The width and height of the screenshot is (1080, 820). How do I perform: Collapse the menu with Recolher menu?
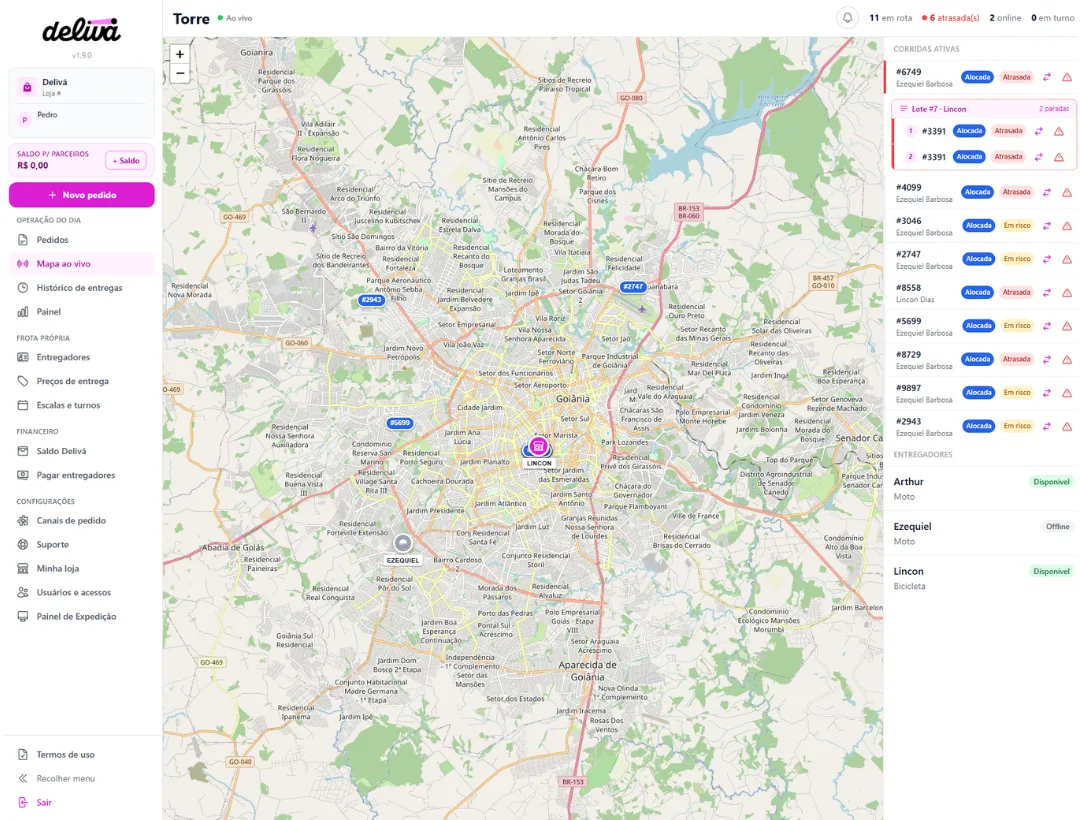pos(81,779)
